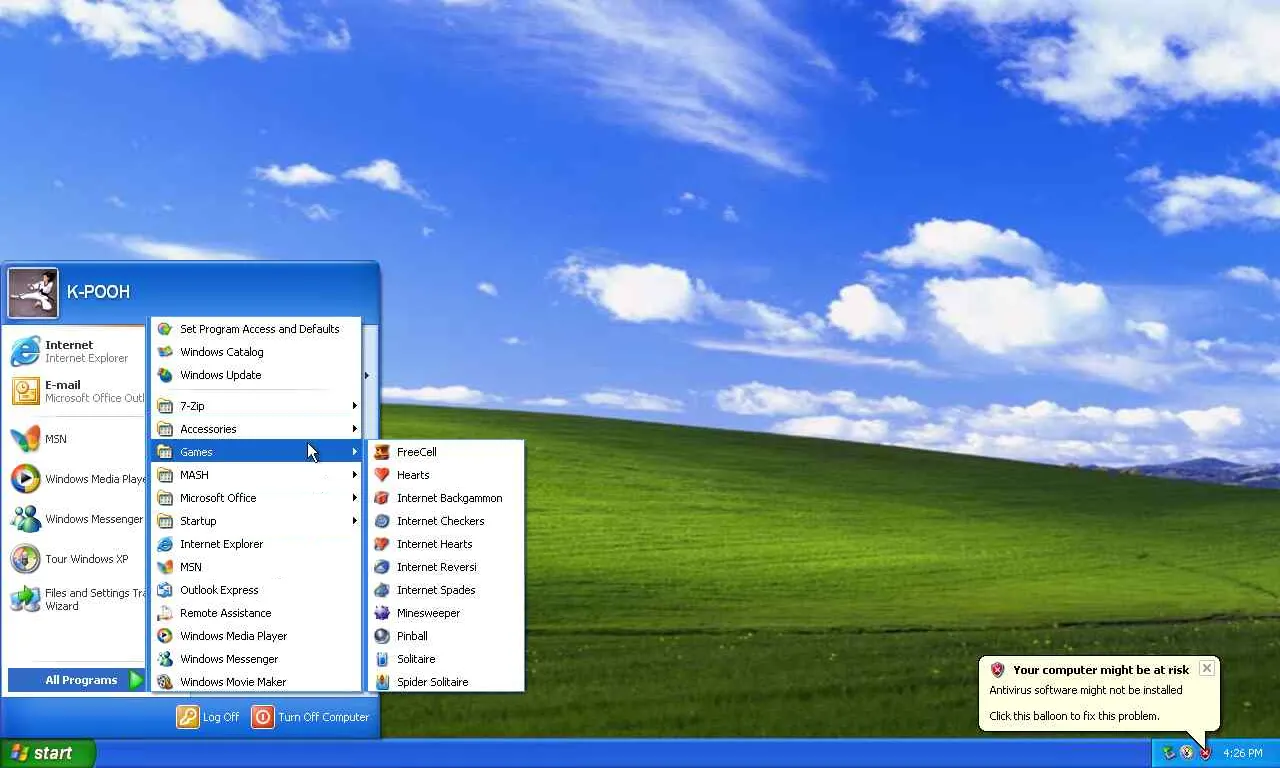Click the Outlook Express icon

[x=164, y=590]
